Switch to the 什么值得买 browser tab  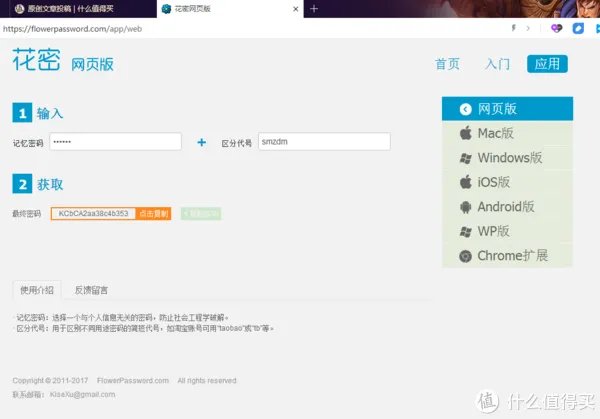click(78, 9)
